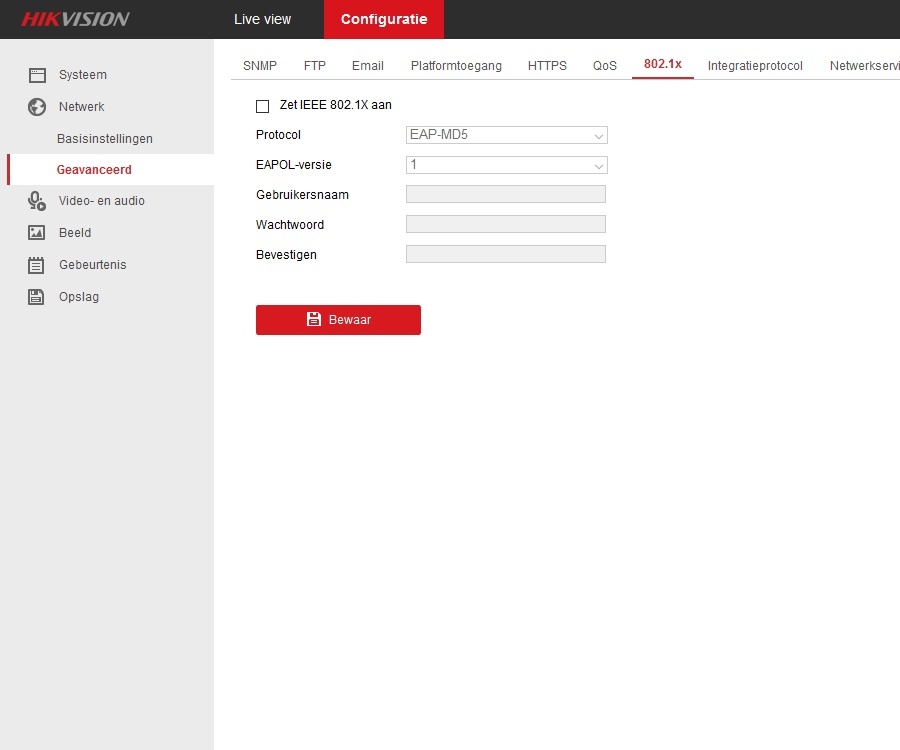Click the Hikvision logo
This screenshot has width=900, height=750.
point(75,20)
